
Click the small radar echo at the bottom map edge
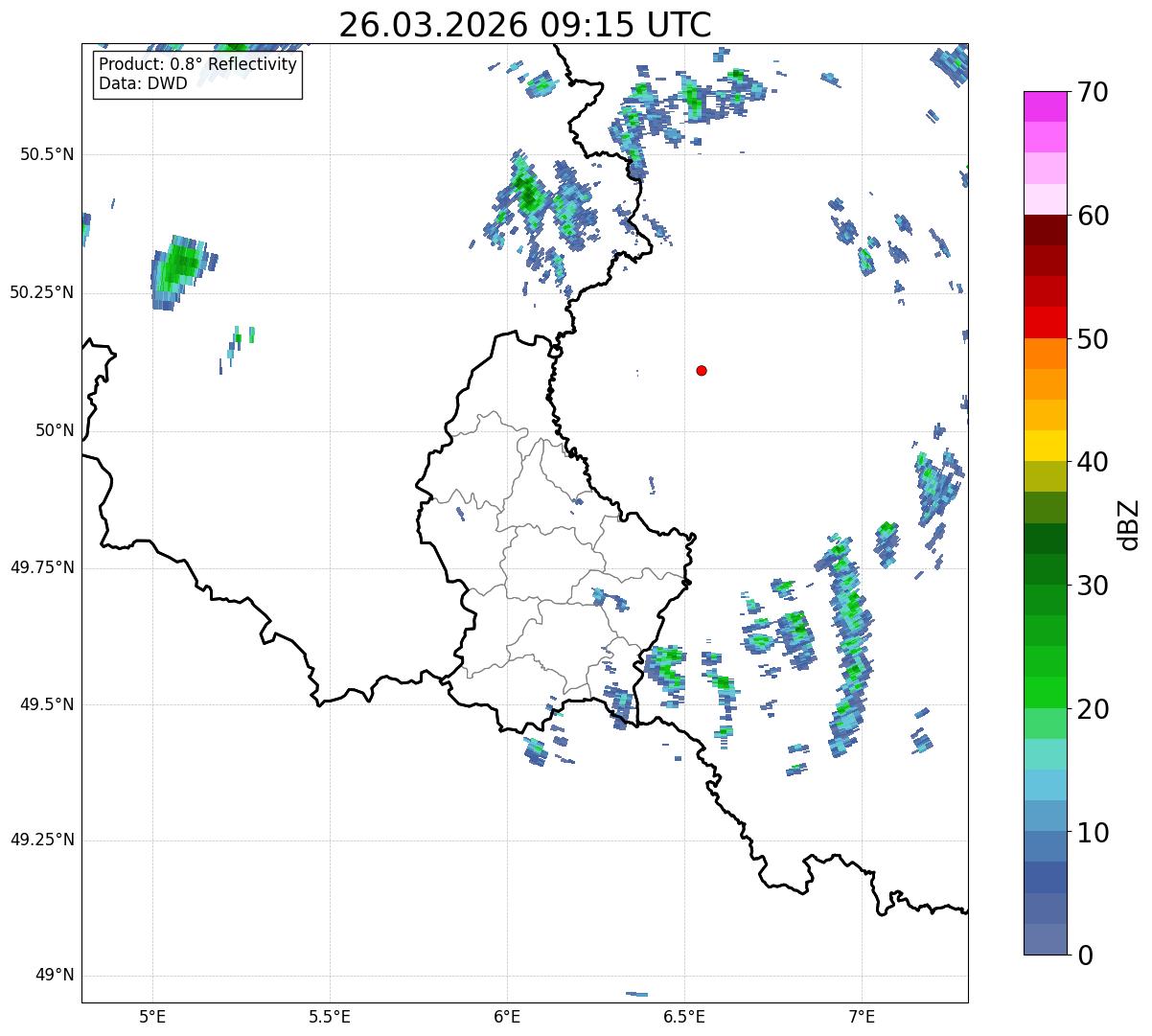[636, 994]
